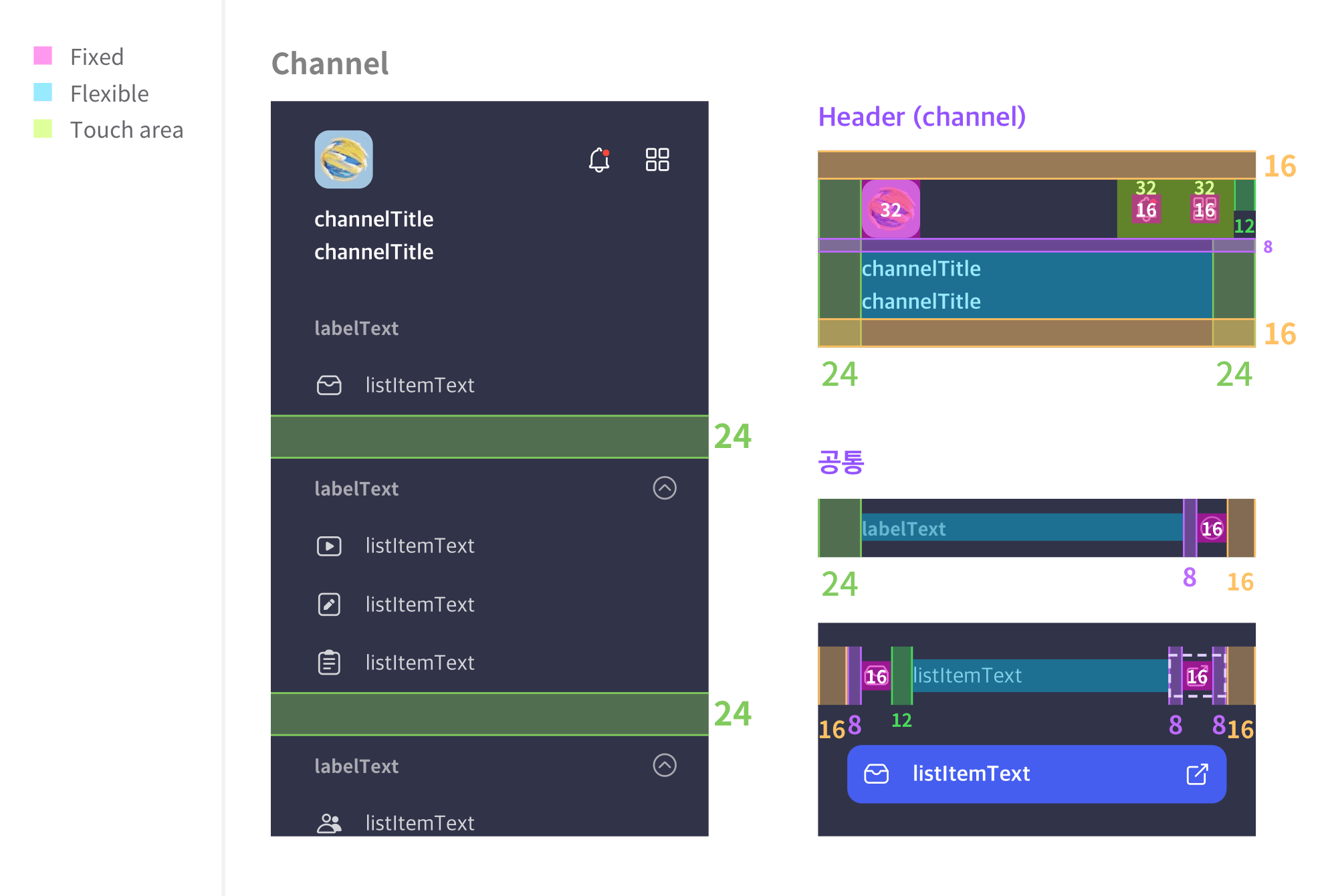Collapse the third labelText section chevron

point(664,765)
